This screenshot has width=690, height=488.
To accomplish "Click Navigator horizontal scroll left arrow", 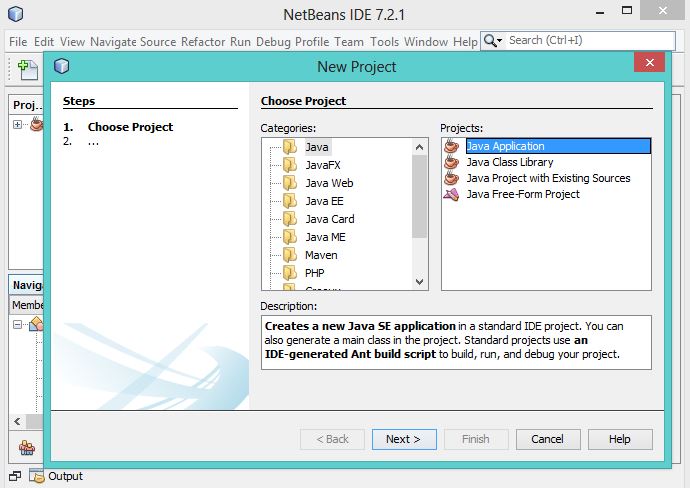I will tap(17, 422).
